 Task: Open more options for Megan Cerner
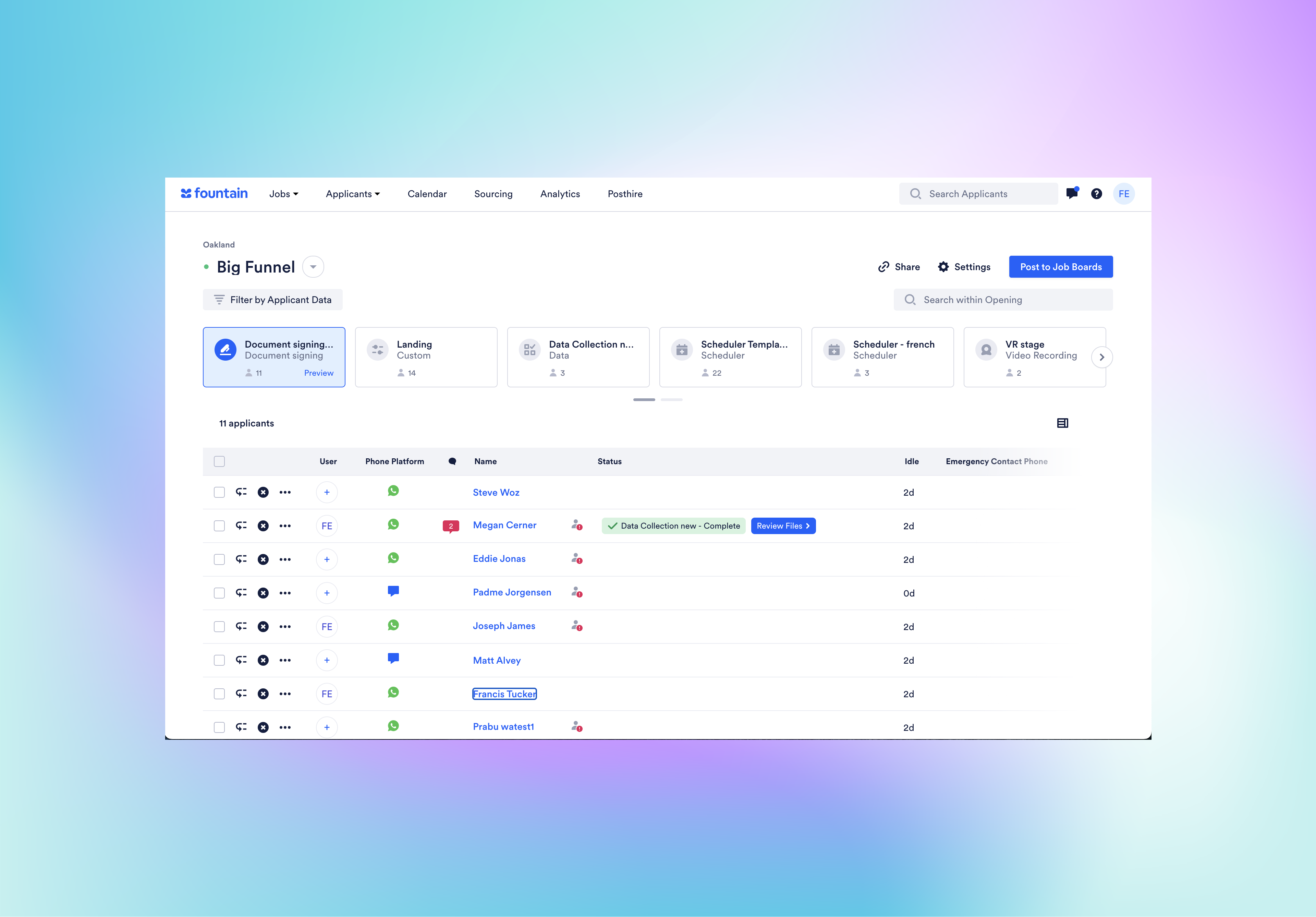click(285, 526)
